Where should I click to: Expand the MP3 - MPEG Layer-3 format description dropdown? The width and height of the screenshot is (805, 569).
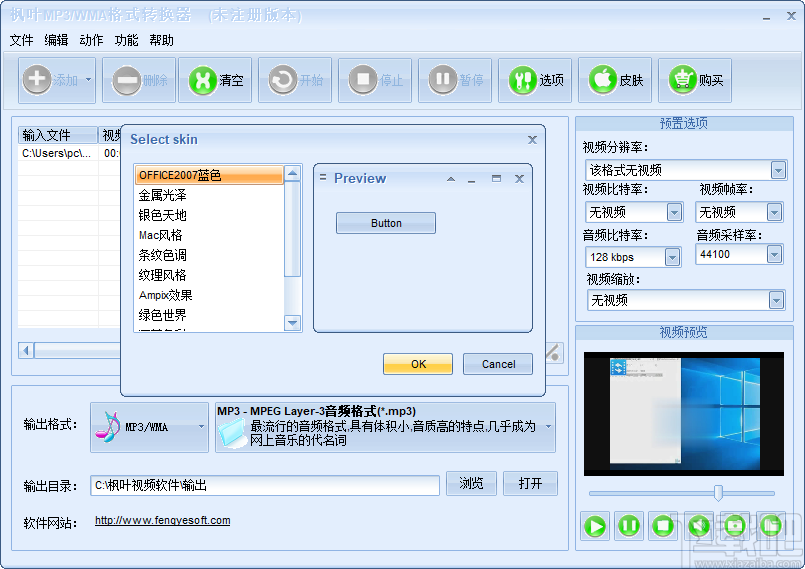[548, 427]
